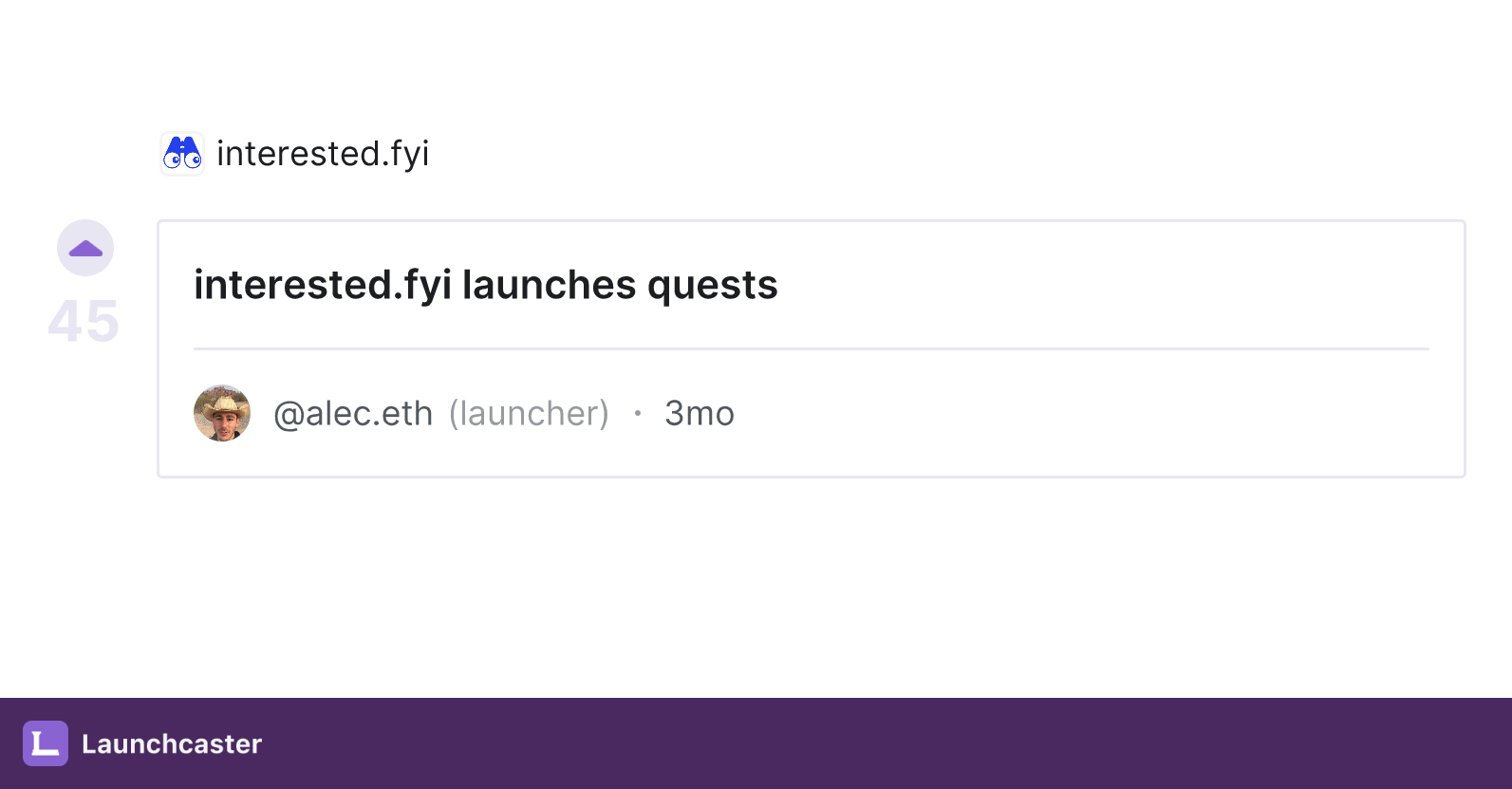1512x789 pixels.
Task: Open the interested.fyi project name
Action: (x=323, y=154)
